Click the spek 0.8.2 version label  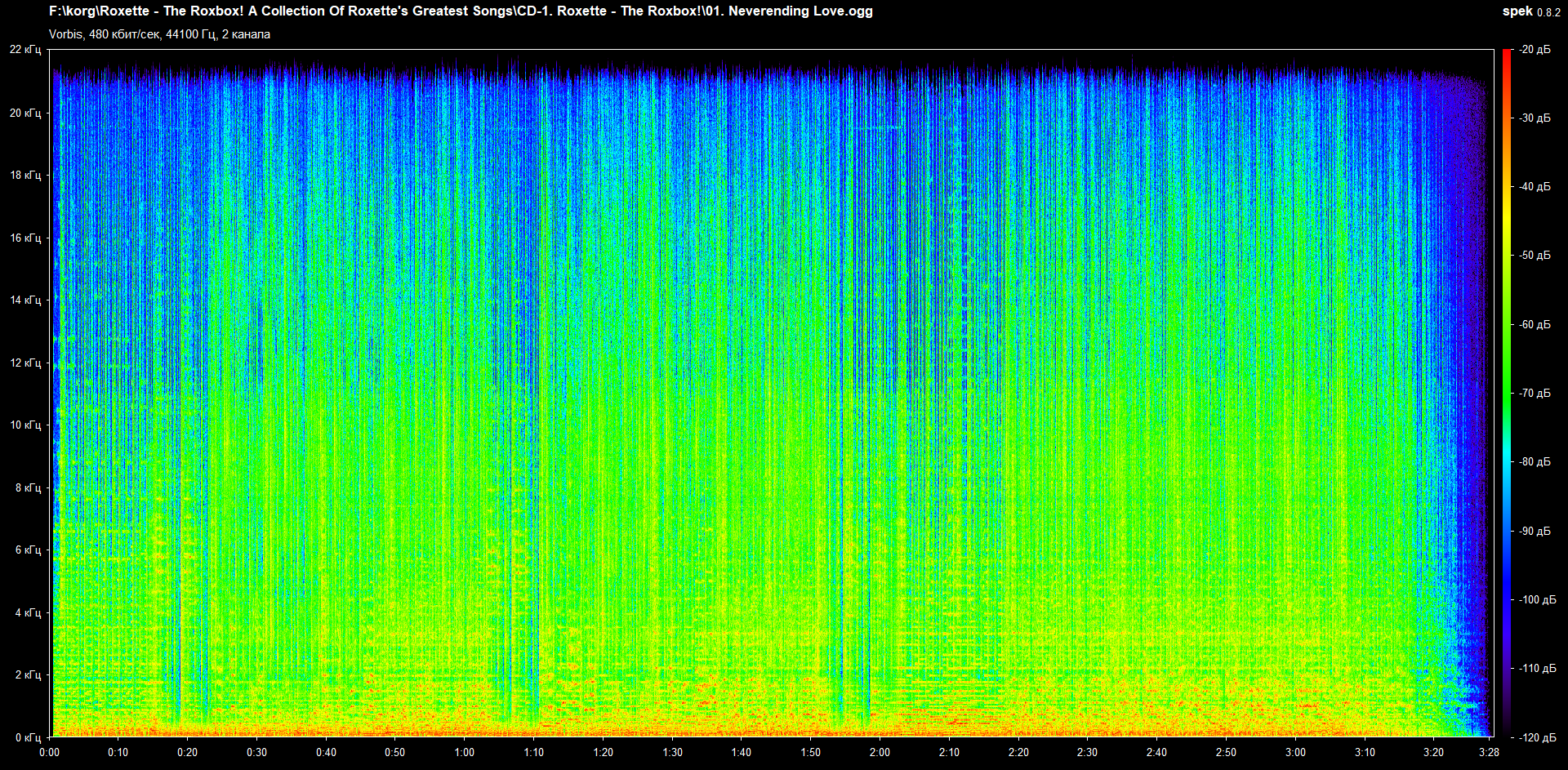coord(1530,11)
